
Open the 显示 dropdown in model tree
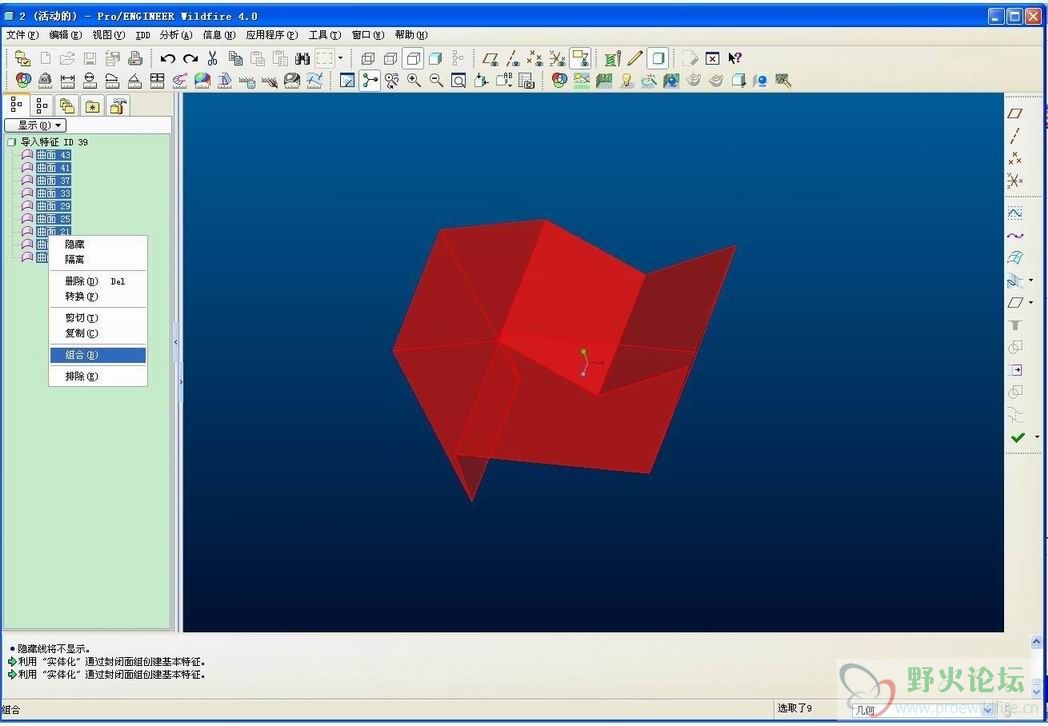click(35, 125)
